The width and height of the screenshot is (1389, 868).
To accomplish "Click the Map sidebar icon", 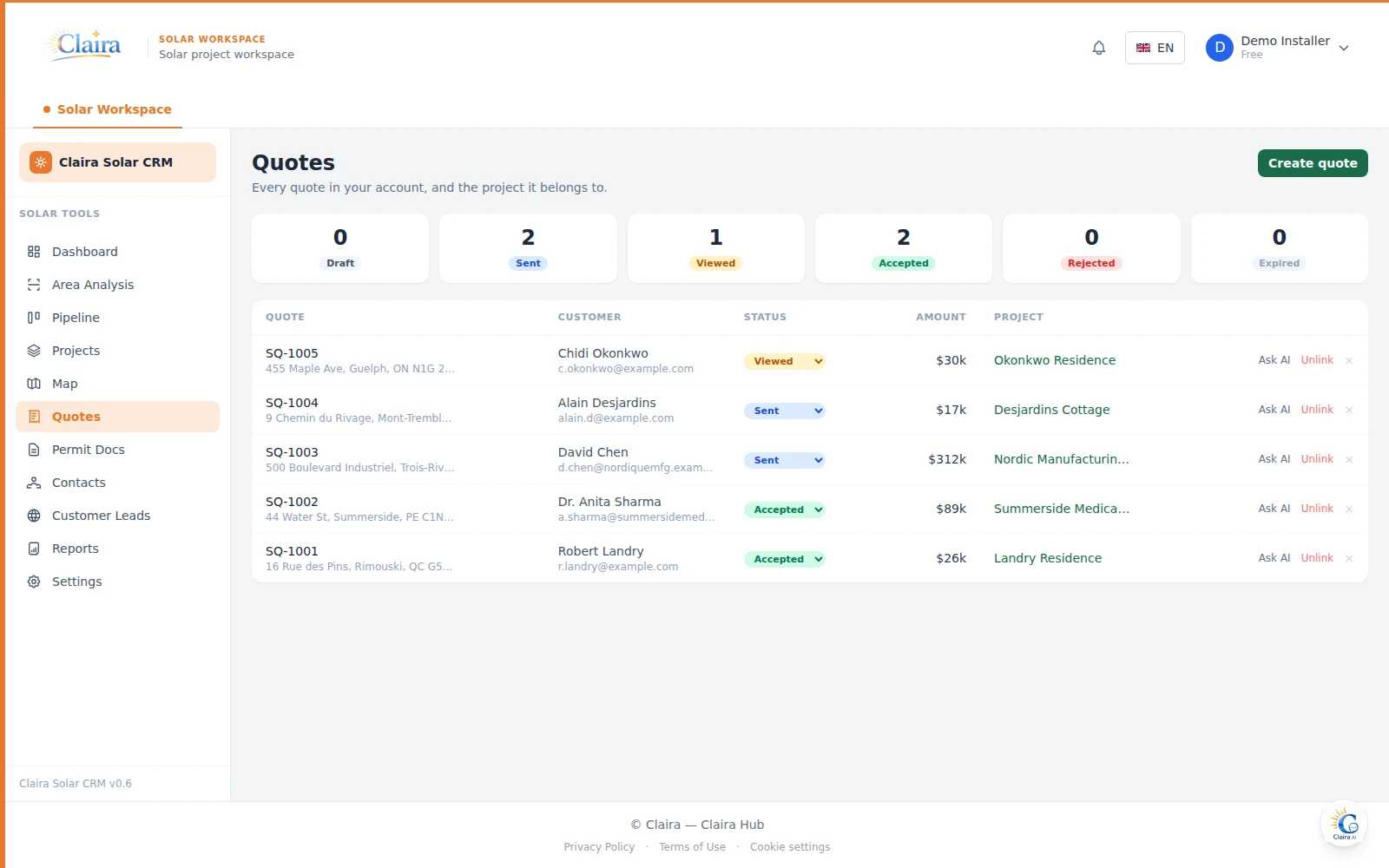I will click(34, 384).
